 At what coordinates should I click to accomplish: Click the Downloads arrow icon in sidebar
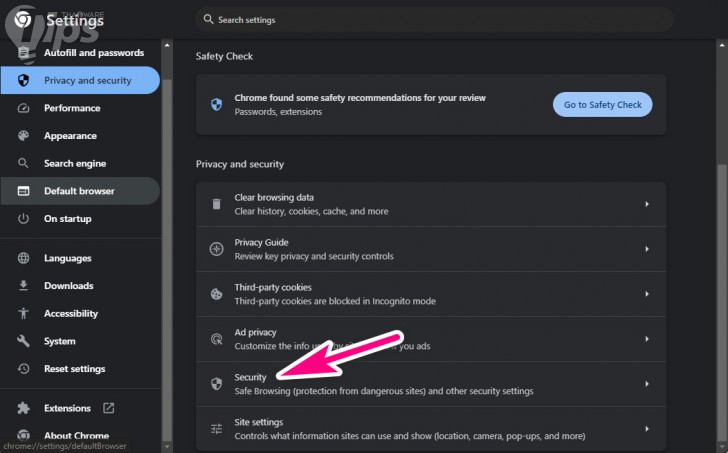23,285
